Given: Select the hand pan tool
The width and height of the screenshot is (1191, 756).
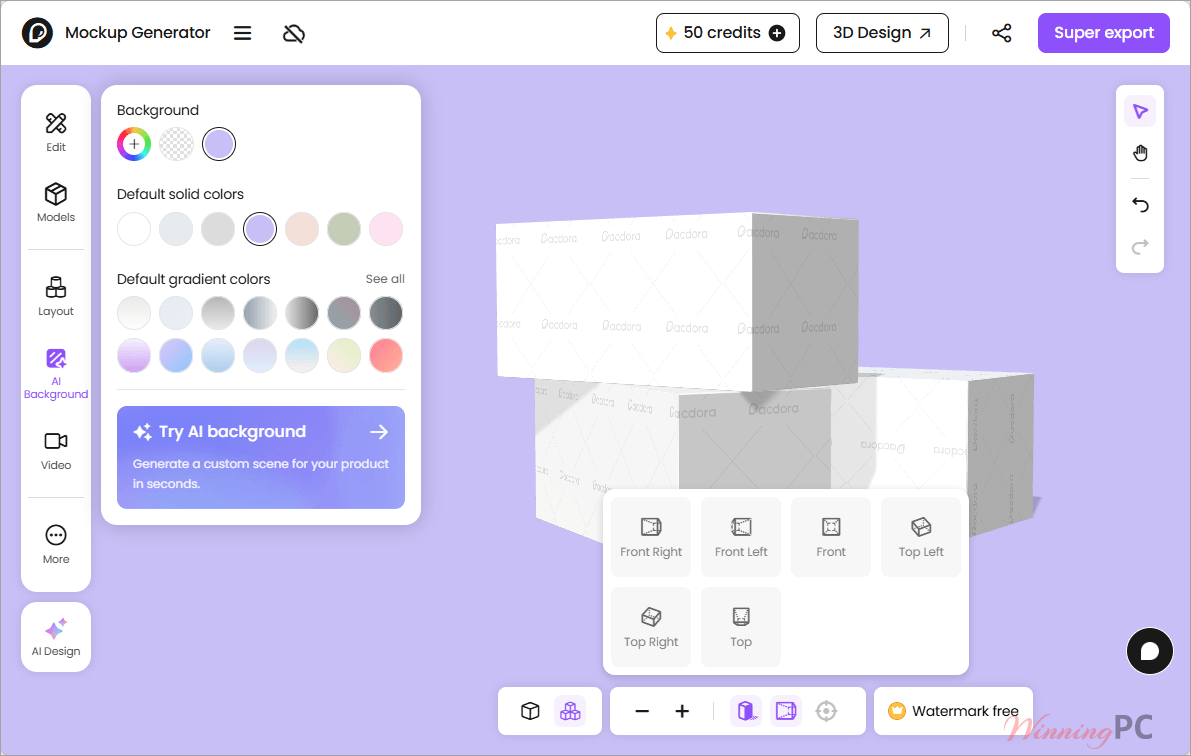Looking at the screenshot, I should point(1140,153).
